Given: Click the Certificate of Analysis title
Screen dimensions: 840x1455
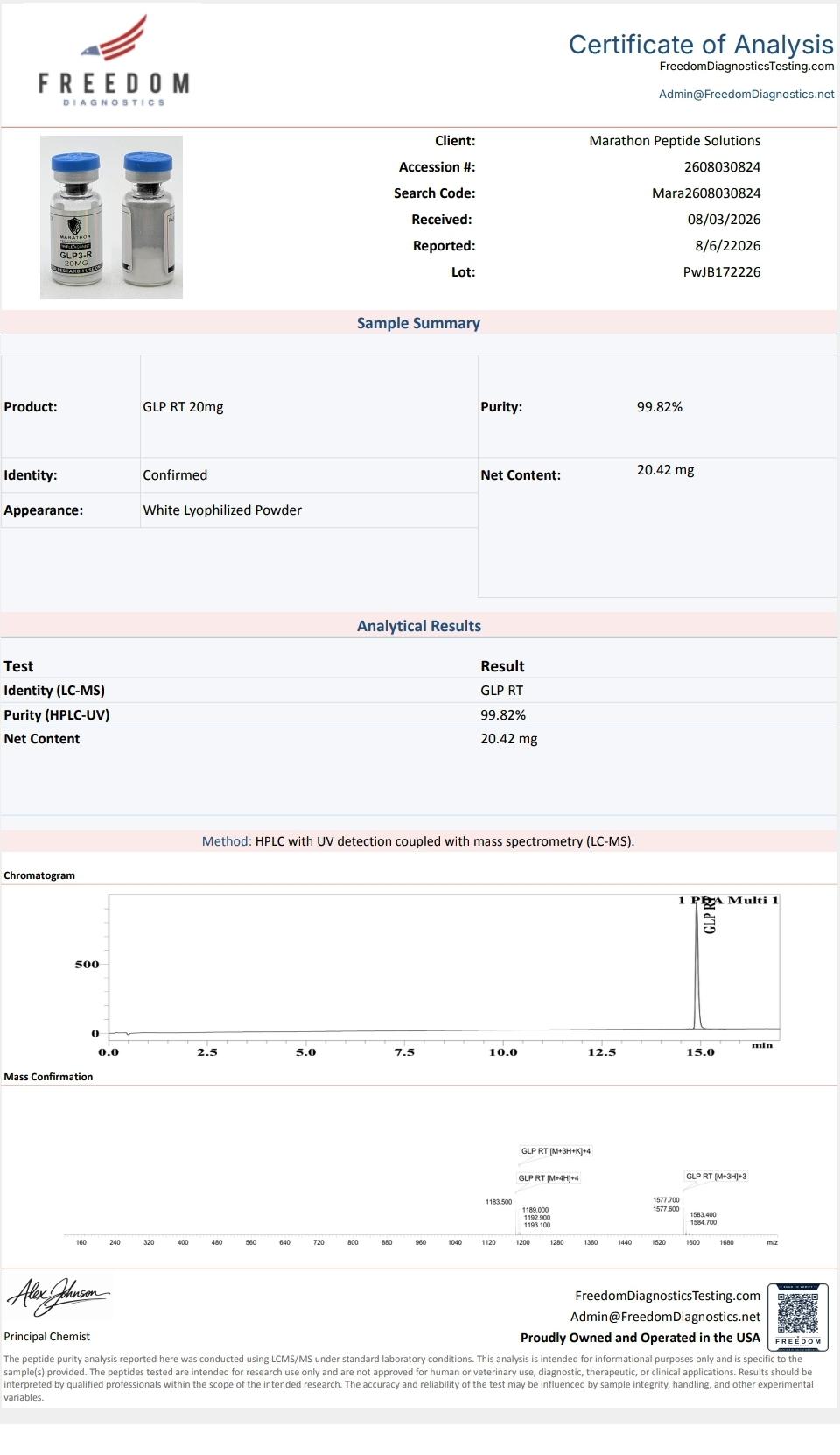Looking at the screenshot, I should 701,44.
